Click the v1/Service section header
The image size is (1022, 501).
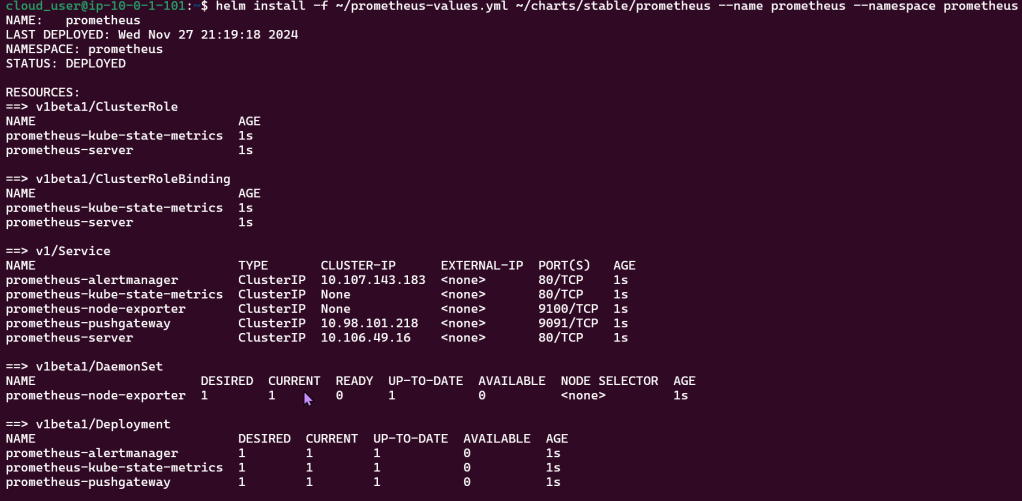click(58, 251)
